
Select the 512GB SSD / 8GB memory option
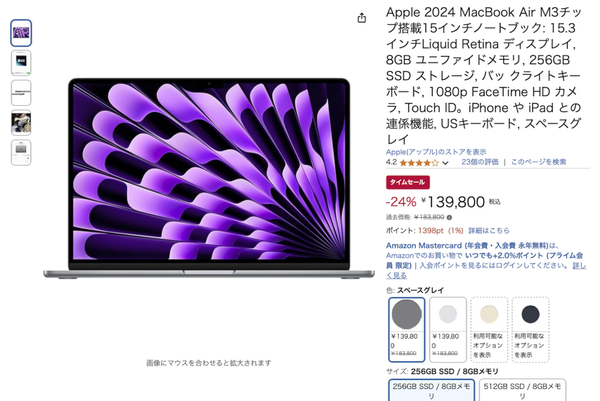(522, 390)
